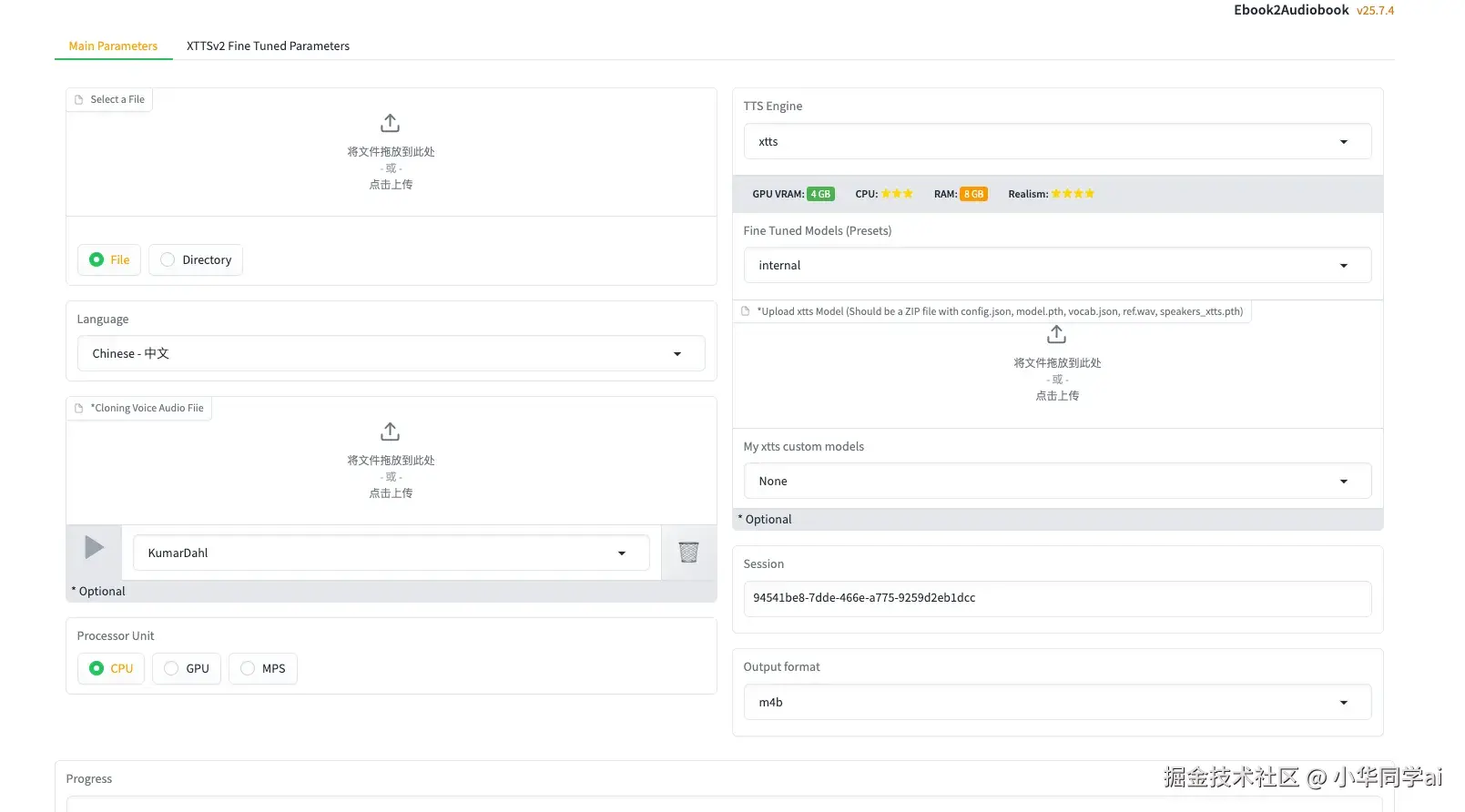
Task: Click the CPU star rating
Action: [897, 194]
